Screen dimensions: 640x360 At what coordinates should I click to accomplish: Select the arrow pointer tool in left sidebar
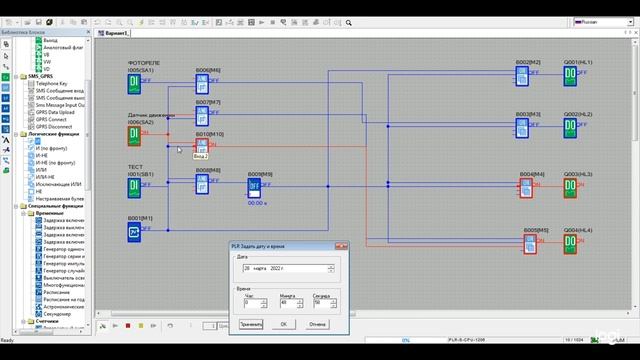(6, 56)
